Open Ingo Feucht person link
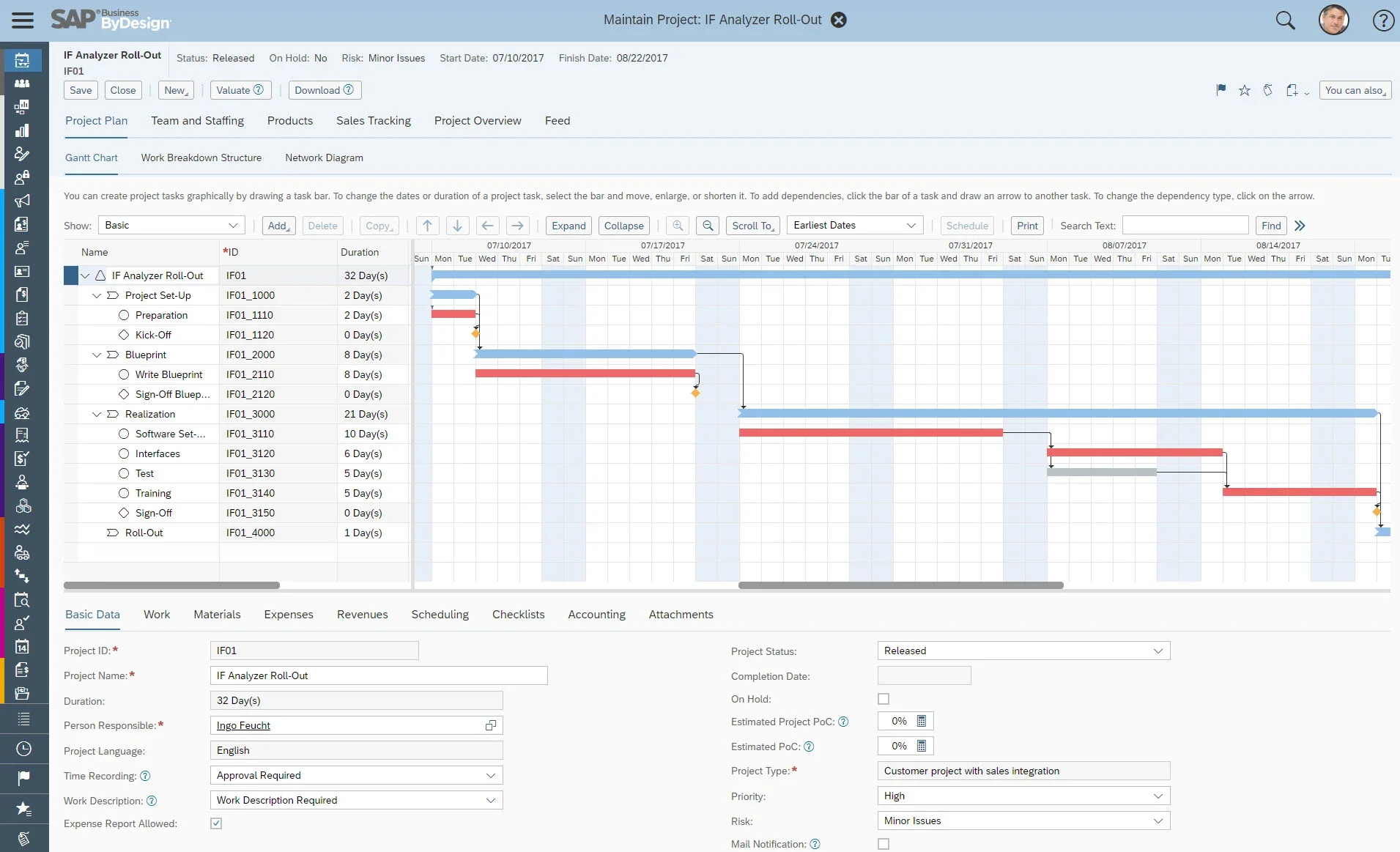Image resolution: width=1400 pixels, height=852 pixels. pos(243,725)
